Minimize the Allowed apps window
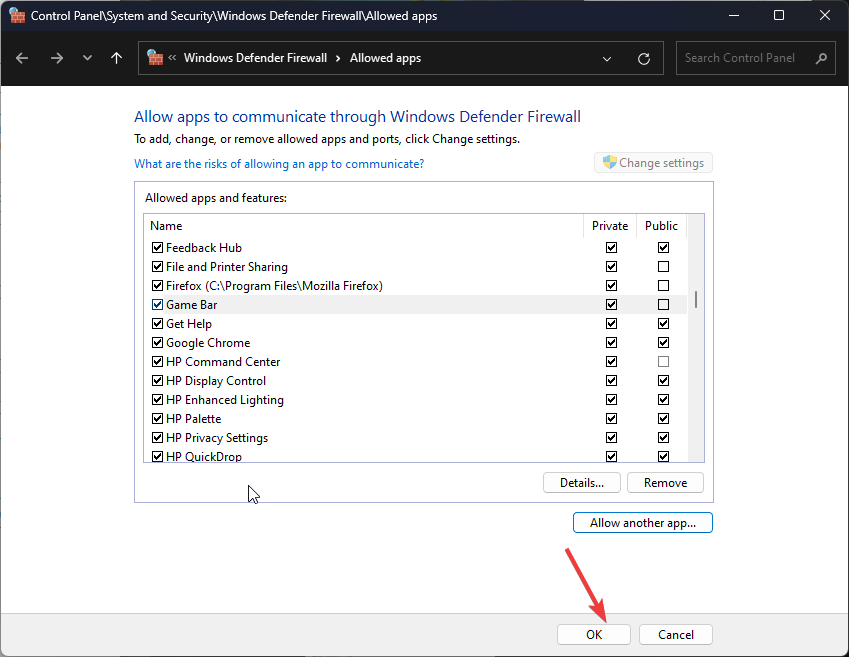 (x=734, y=15)
